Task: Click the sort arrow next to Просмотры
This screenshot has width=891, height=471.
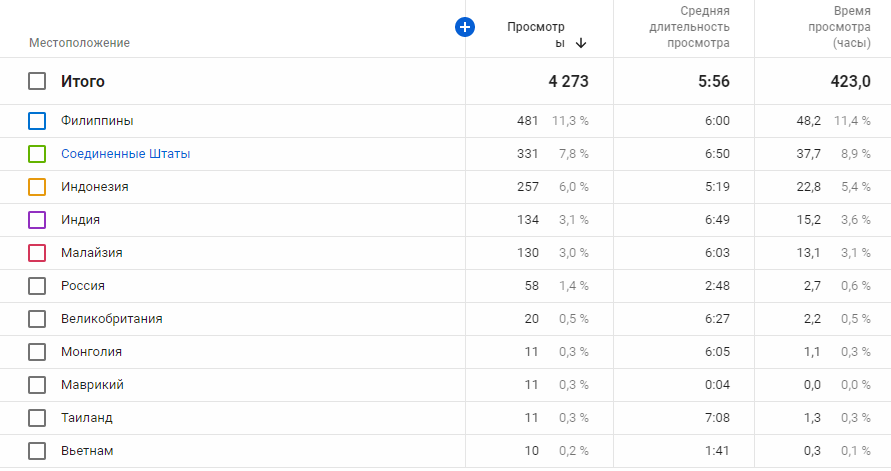Action: 581,43
